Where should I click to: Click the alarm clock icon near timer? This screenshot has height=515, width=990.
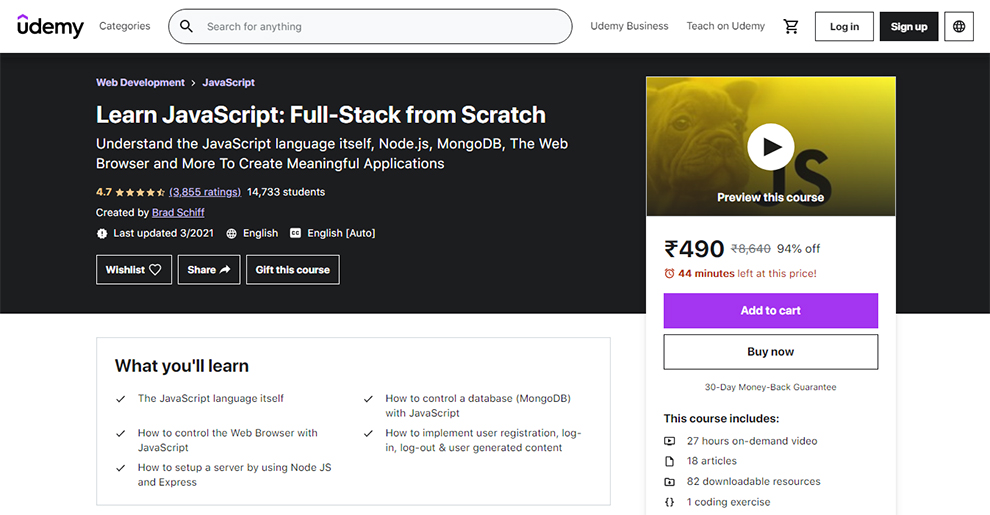pos(669,273)
